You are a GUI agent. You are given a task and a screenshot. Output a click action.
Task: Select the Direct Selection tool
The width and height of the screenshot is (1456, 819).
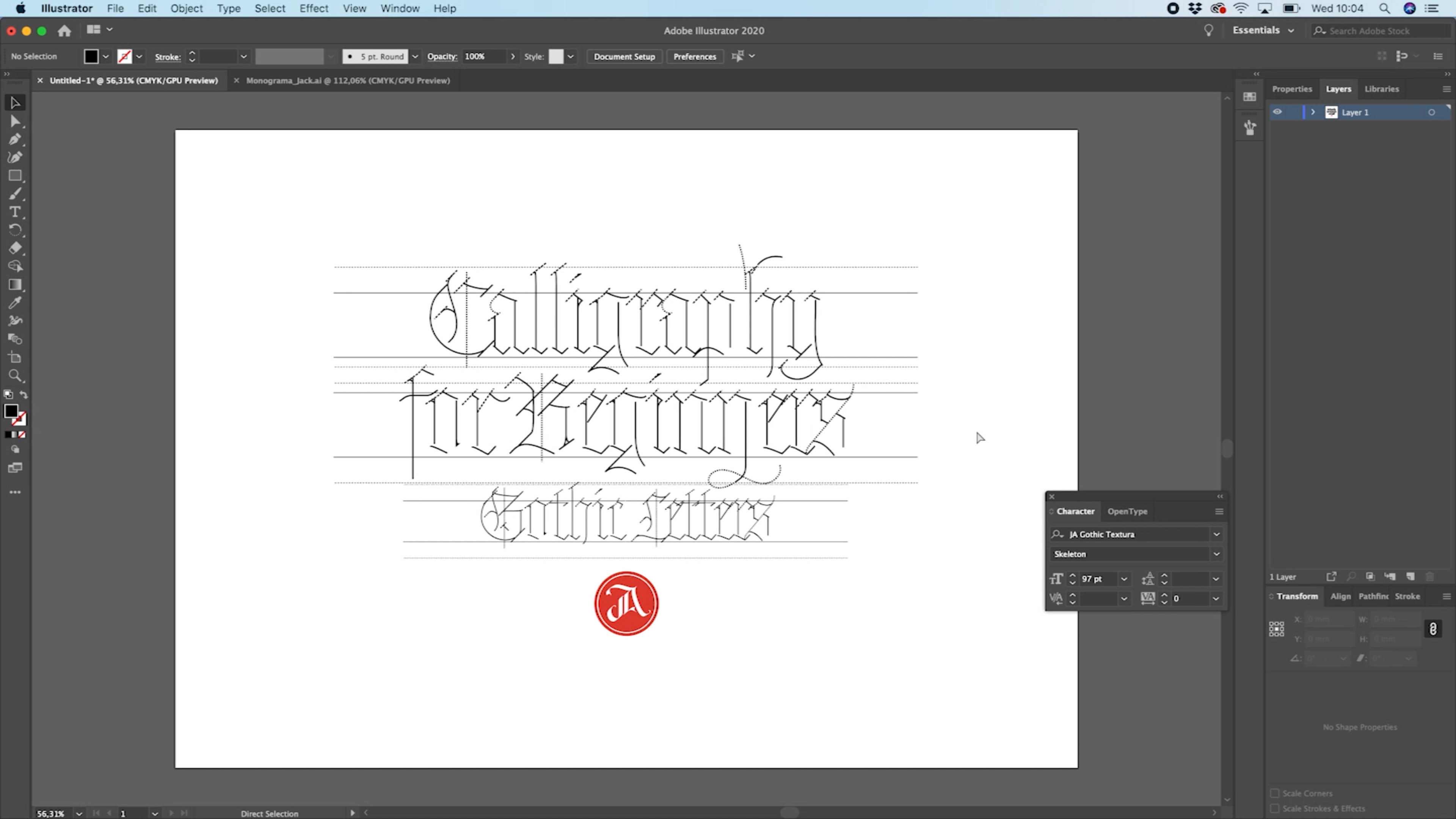15,121
